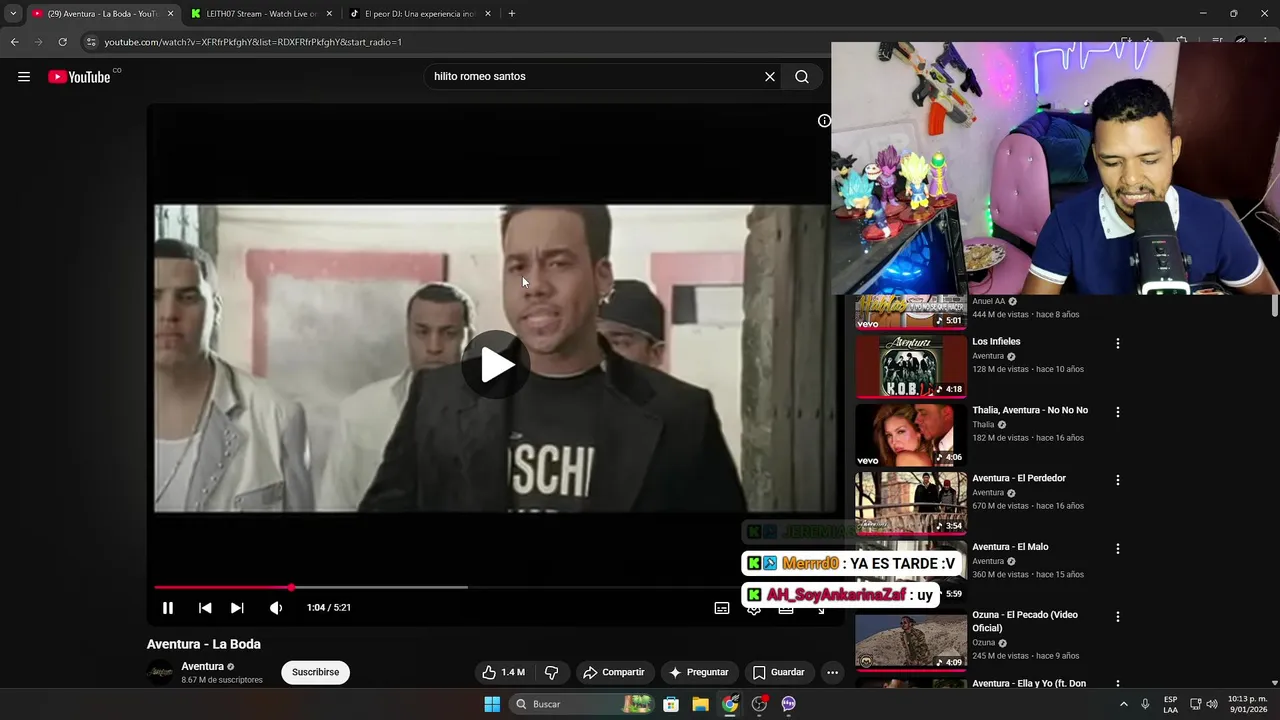Open options menu for El Perdedor
This screenshot has height=720, width=1280.
click(1118, 480)
